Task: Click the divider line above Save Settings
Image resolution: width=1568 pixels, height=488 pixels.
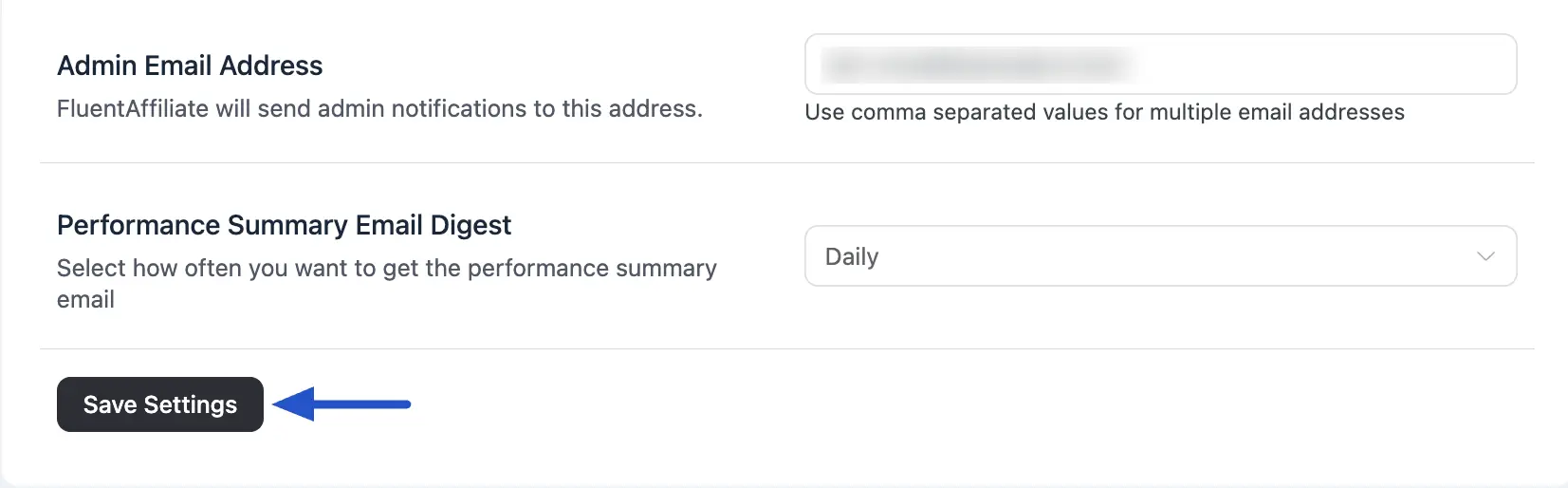Action: coord(785,349)
